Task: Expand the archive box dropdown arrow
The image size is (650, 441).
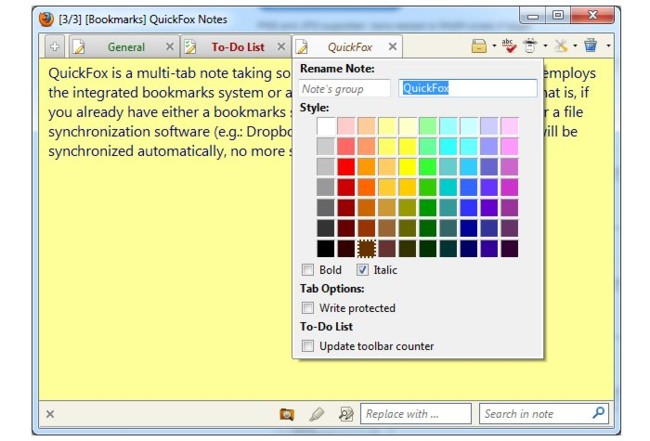Action: click(494, 46)
